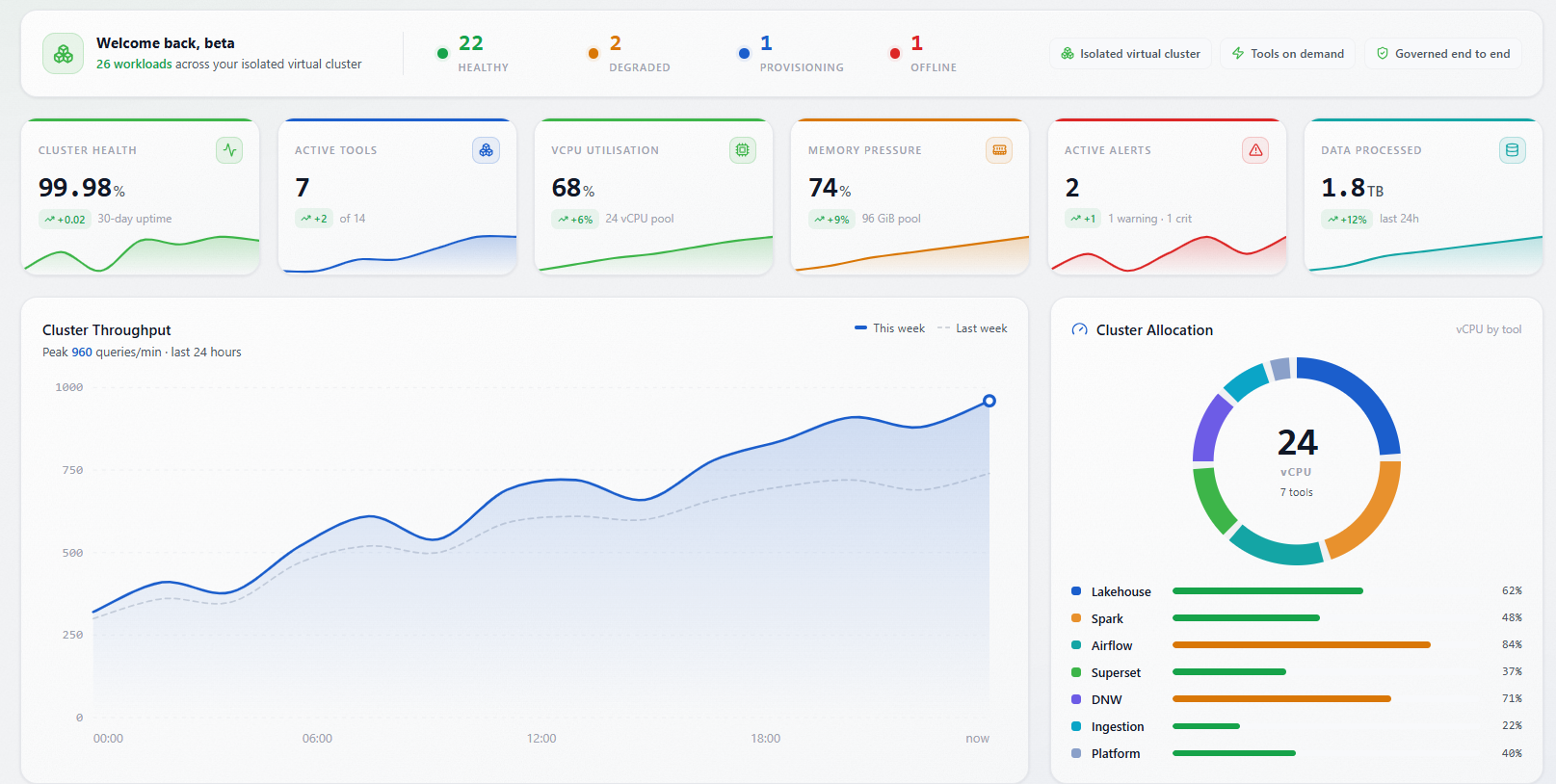
Task: Click the Cluster Allocation gauge icon
Action: point(1080,330)
